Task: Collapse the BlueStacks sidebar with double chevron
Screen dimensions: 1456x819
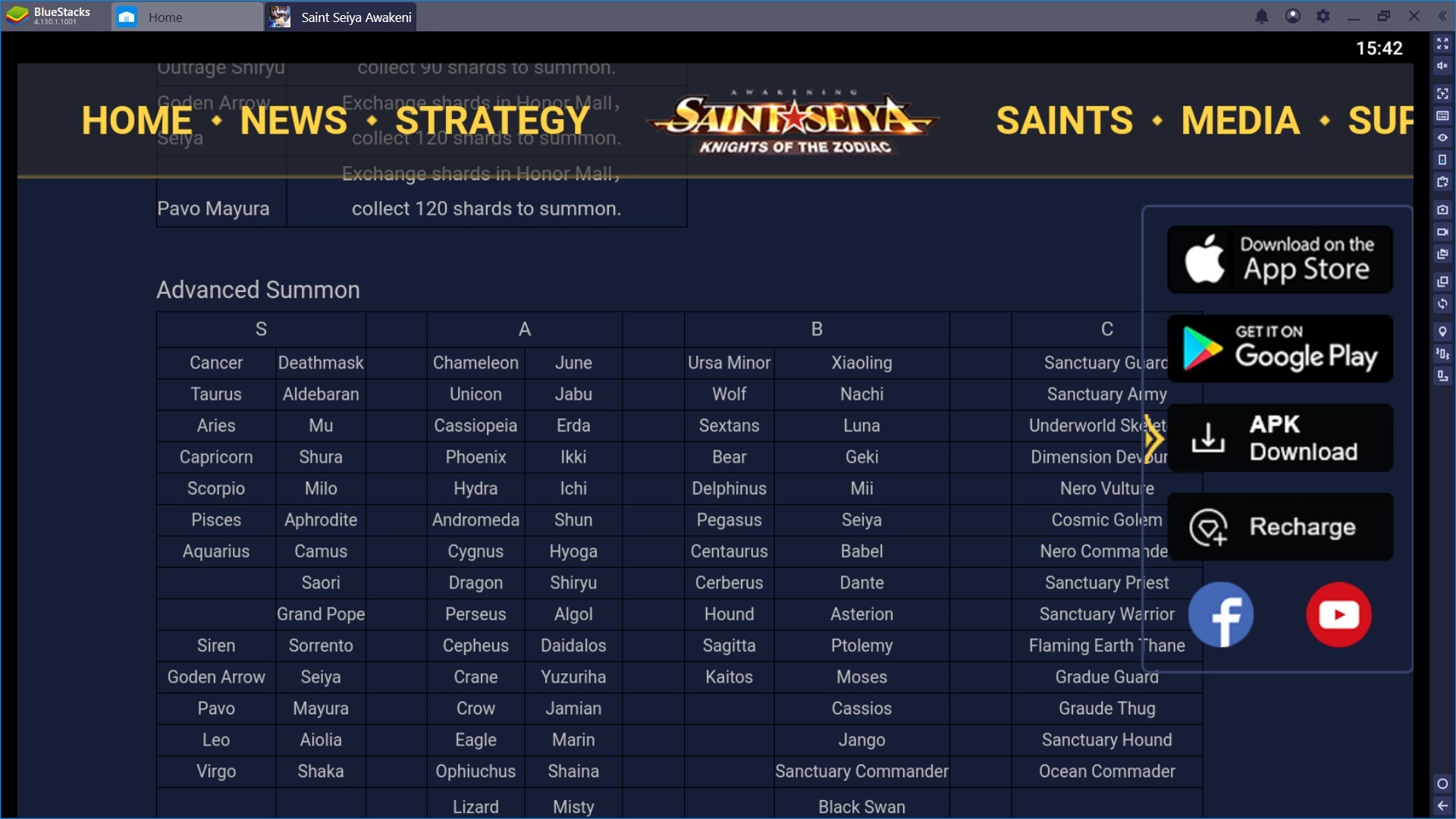Action: (x=1442, y=16)
